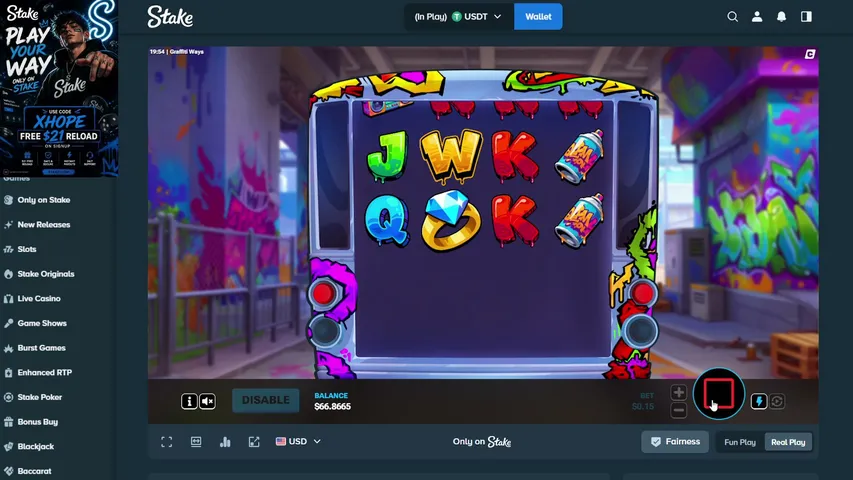Open the live stats bar chart icon
The height and width of the screenshot is (480, 853).
pyautogui.click(x=225, y=442)
